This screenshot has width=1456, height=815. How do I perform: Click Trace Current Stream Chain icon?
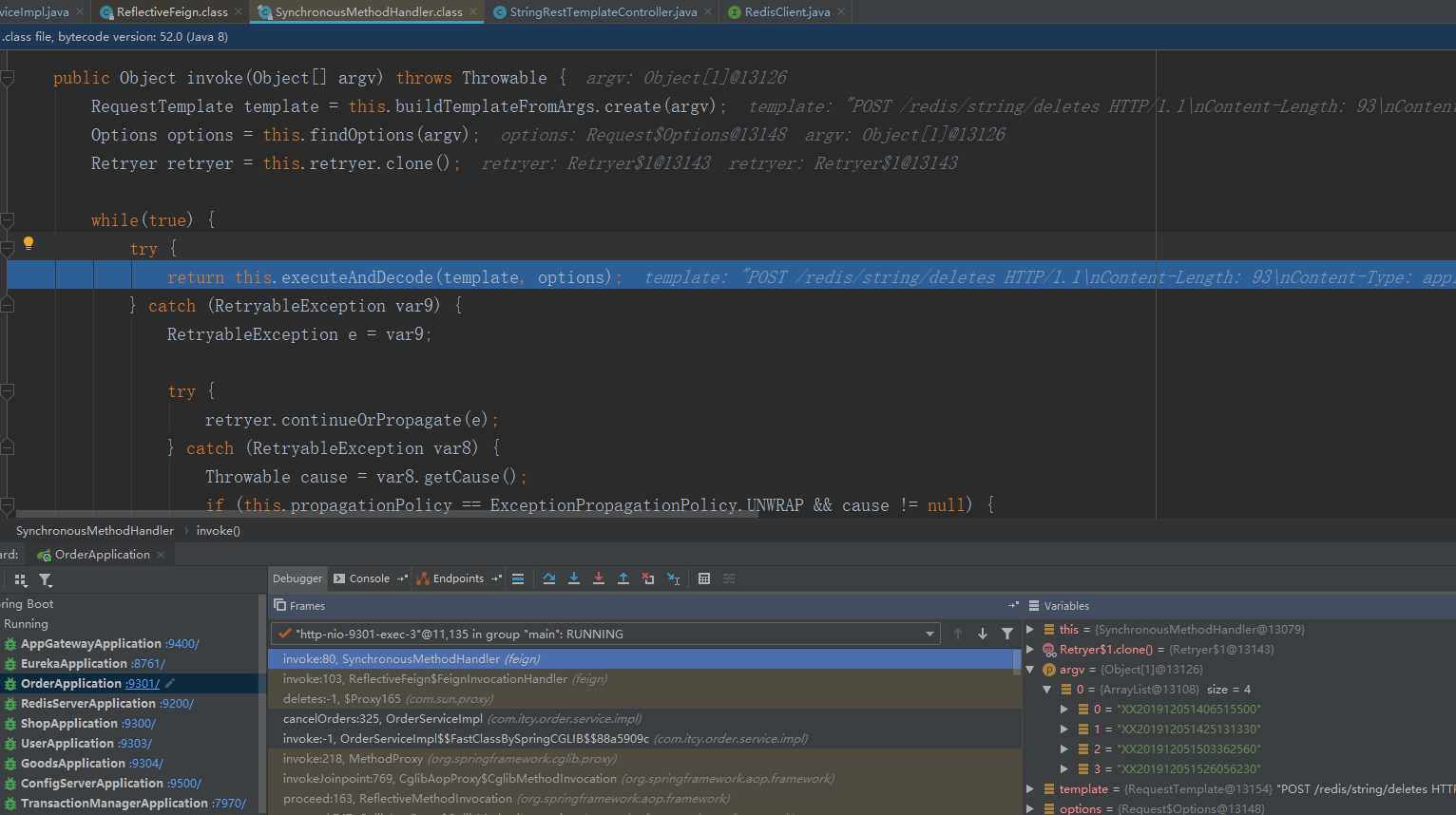[x=729, y=578]
